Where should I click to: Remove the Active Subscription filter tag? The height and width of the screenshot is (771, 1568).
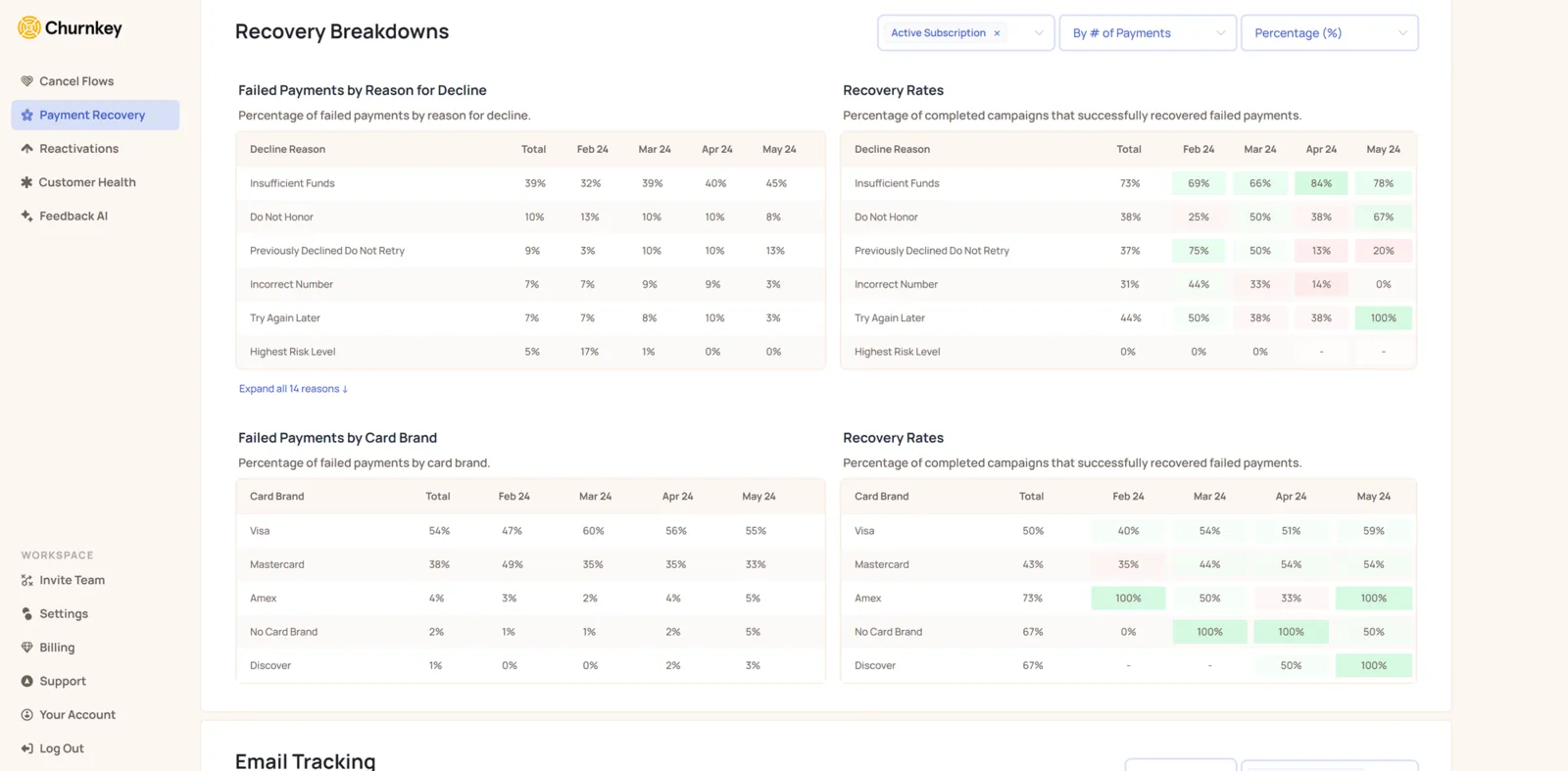pos(997,33)
